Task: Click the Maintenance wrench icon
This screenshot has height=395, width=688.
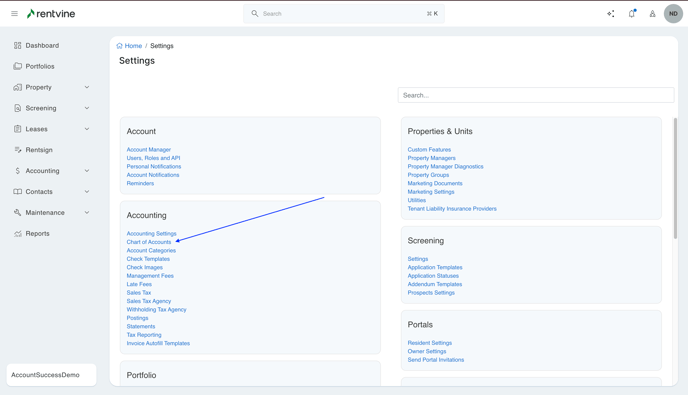Action: 18,212
